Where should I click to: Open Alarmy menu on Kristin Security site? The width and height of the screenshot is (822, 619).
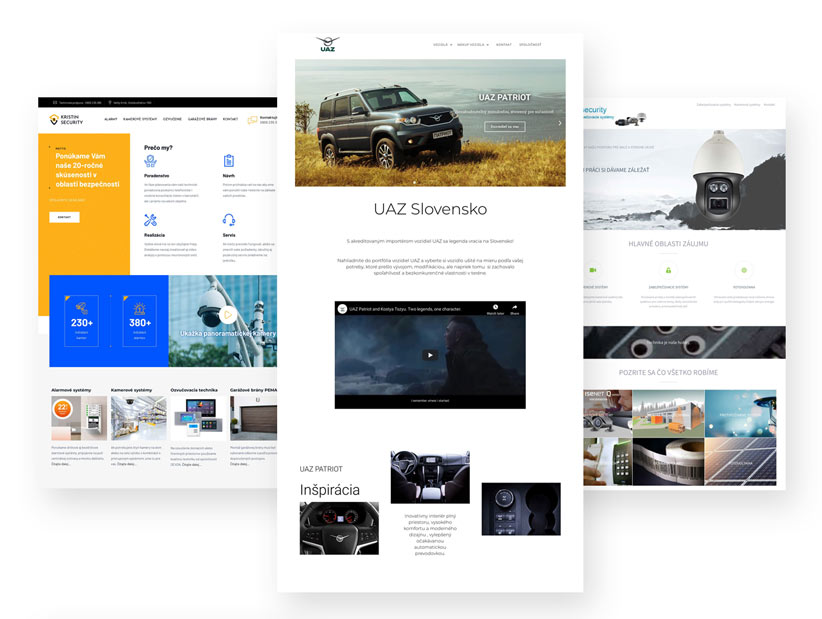[x=111, y=120]
